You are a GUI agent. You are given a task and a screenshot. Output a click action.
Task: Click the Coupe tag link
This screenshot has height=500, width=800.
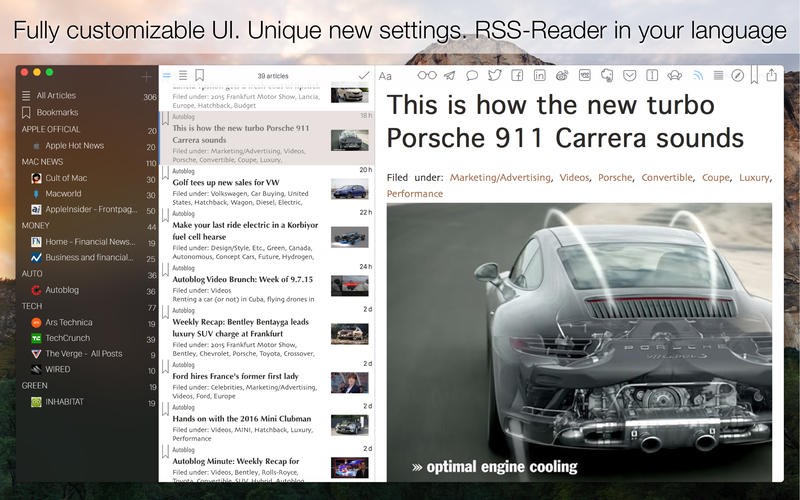tap(716, 178)
